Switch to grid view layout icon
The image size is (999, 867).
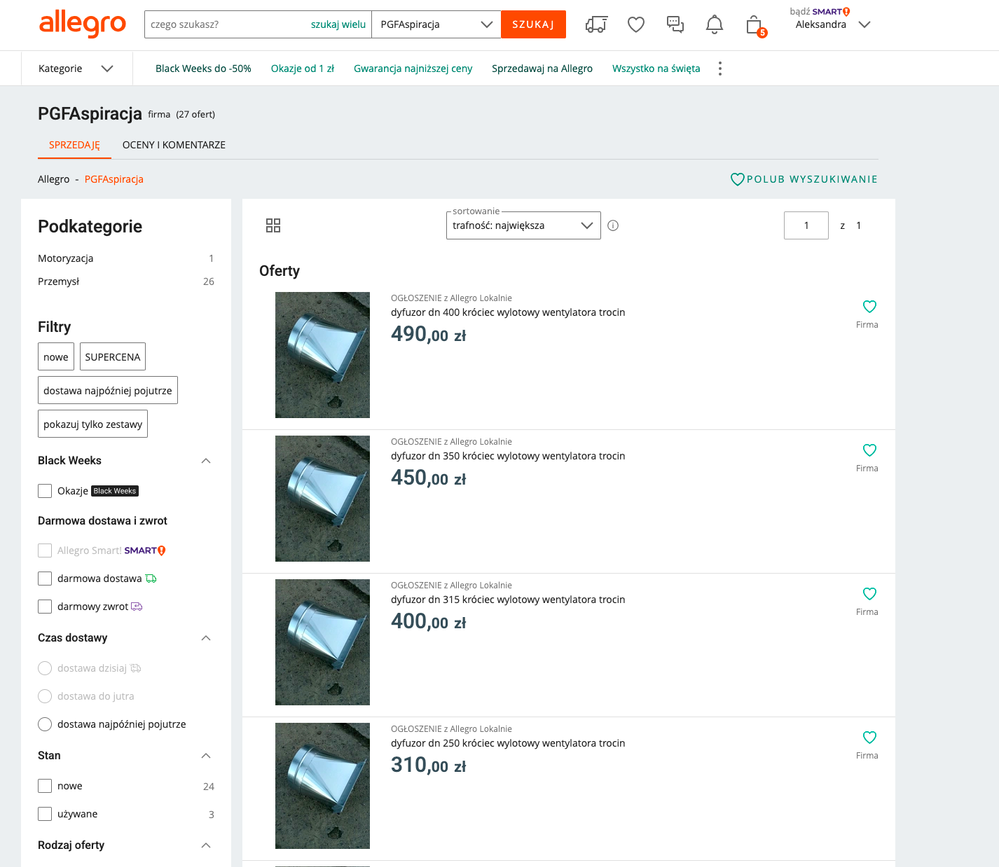pyautogui.click(x=273, y=226)
